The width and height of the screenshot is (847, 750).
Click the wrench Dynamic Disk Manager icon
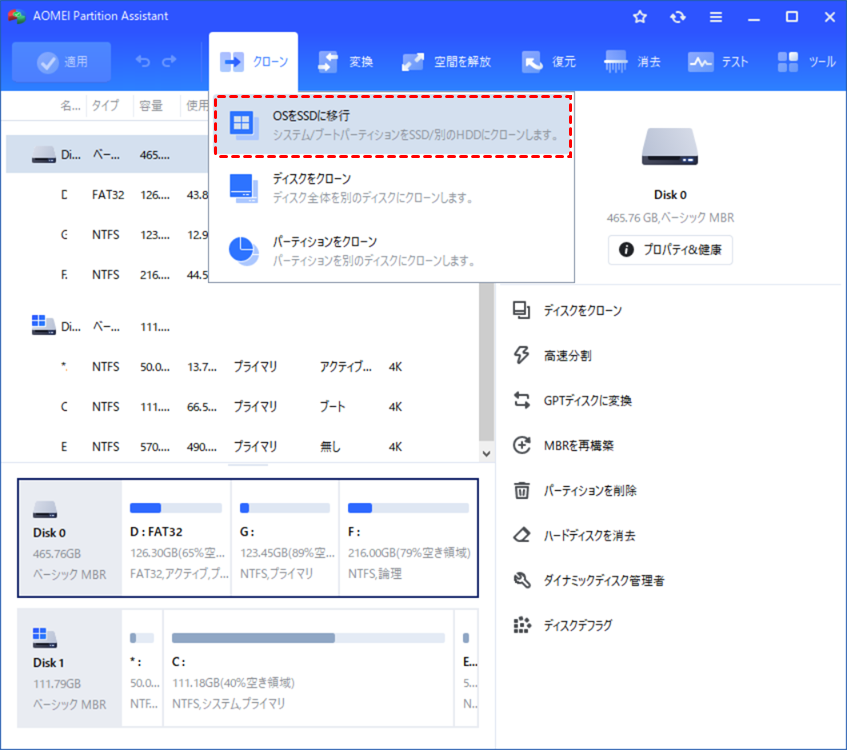coord(522,580)
